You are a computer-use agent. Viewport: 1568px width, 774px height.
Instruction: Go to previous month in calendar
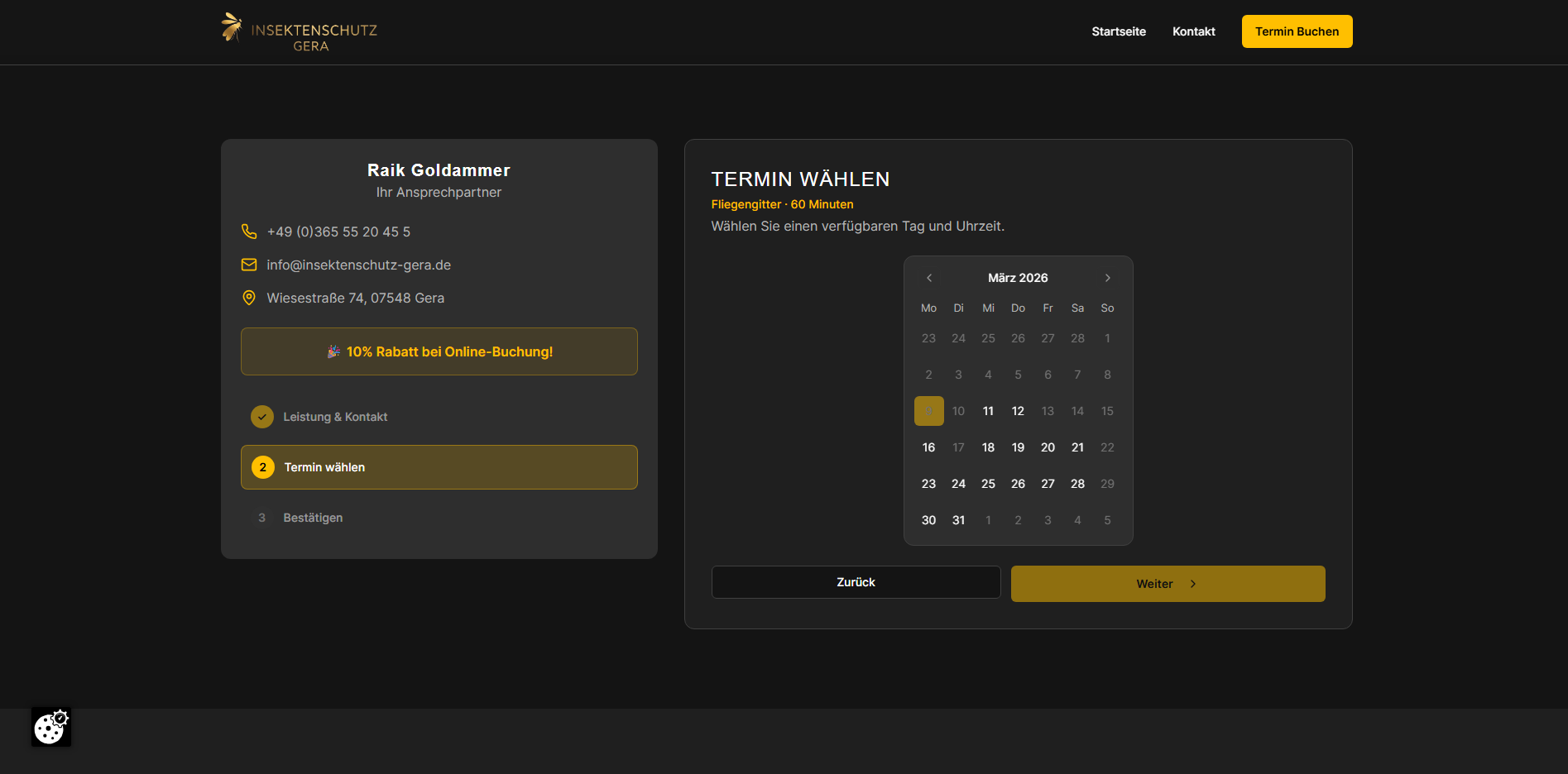[x=929, y=278]
